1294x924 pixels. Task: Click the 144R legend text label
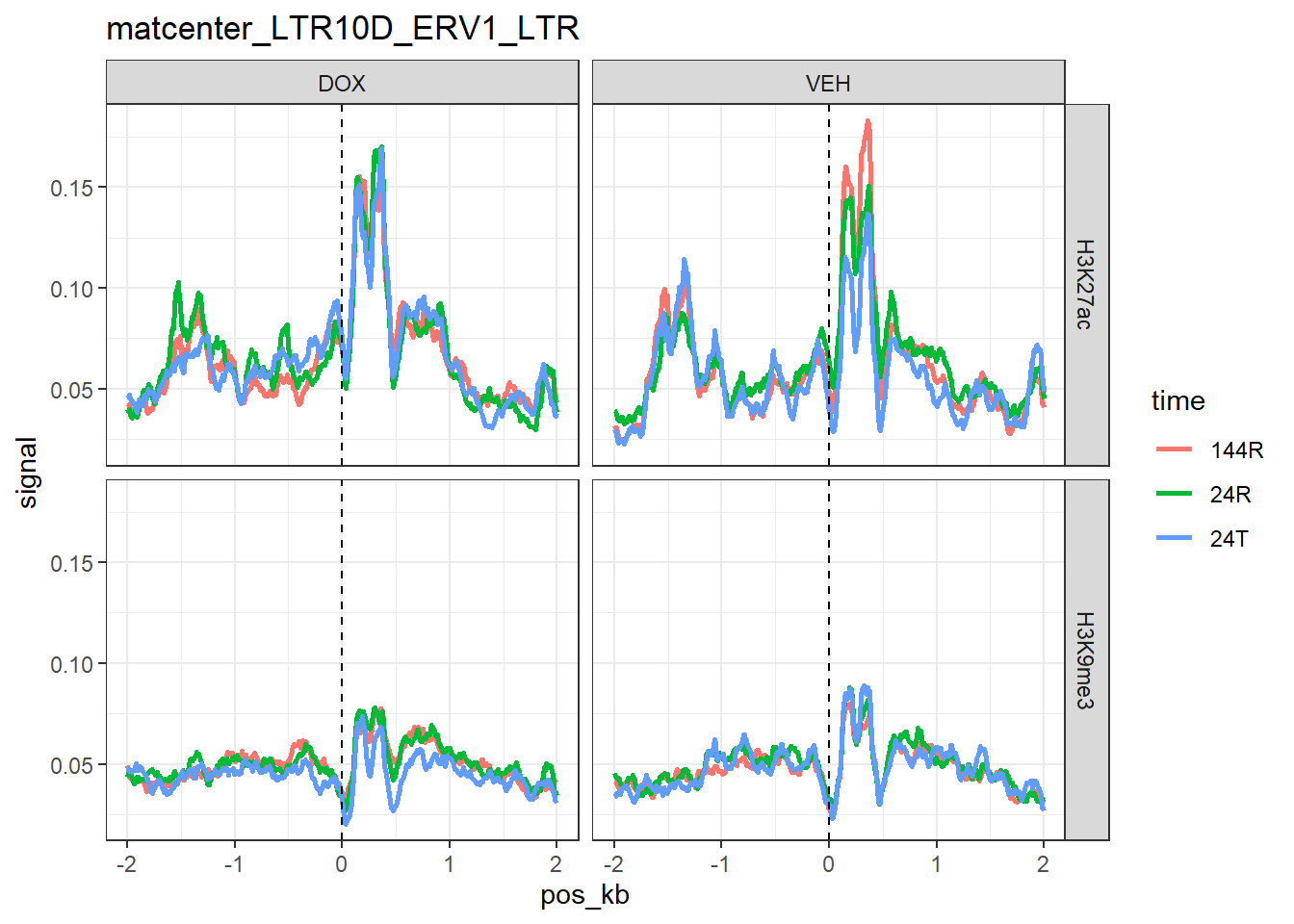[1236, 449]
